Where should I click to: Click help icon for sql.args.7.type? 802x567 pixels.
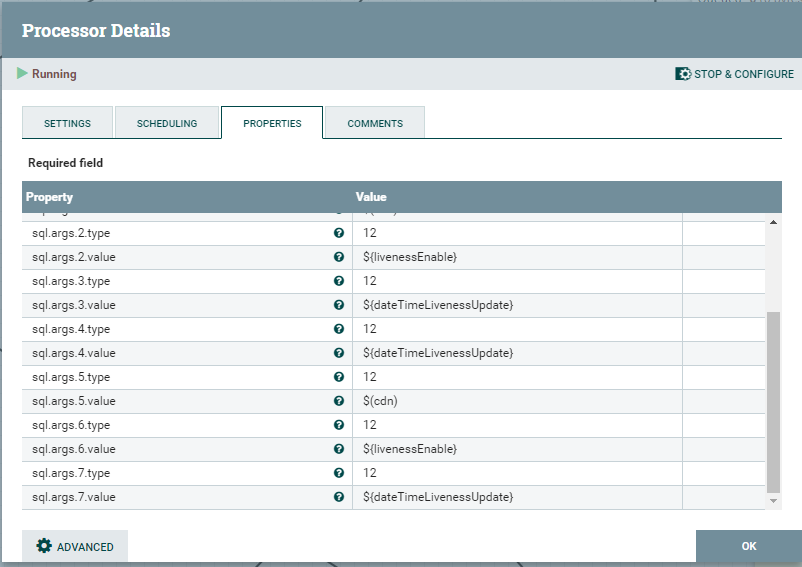tap(339, 473)
